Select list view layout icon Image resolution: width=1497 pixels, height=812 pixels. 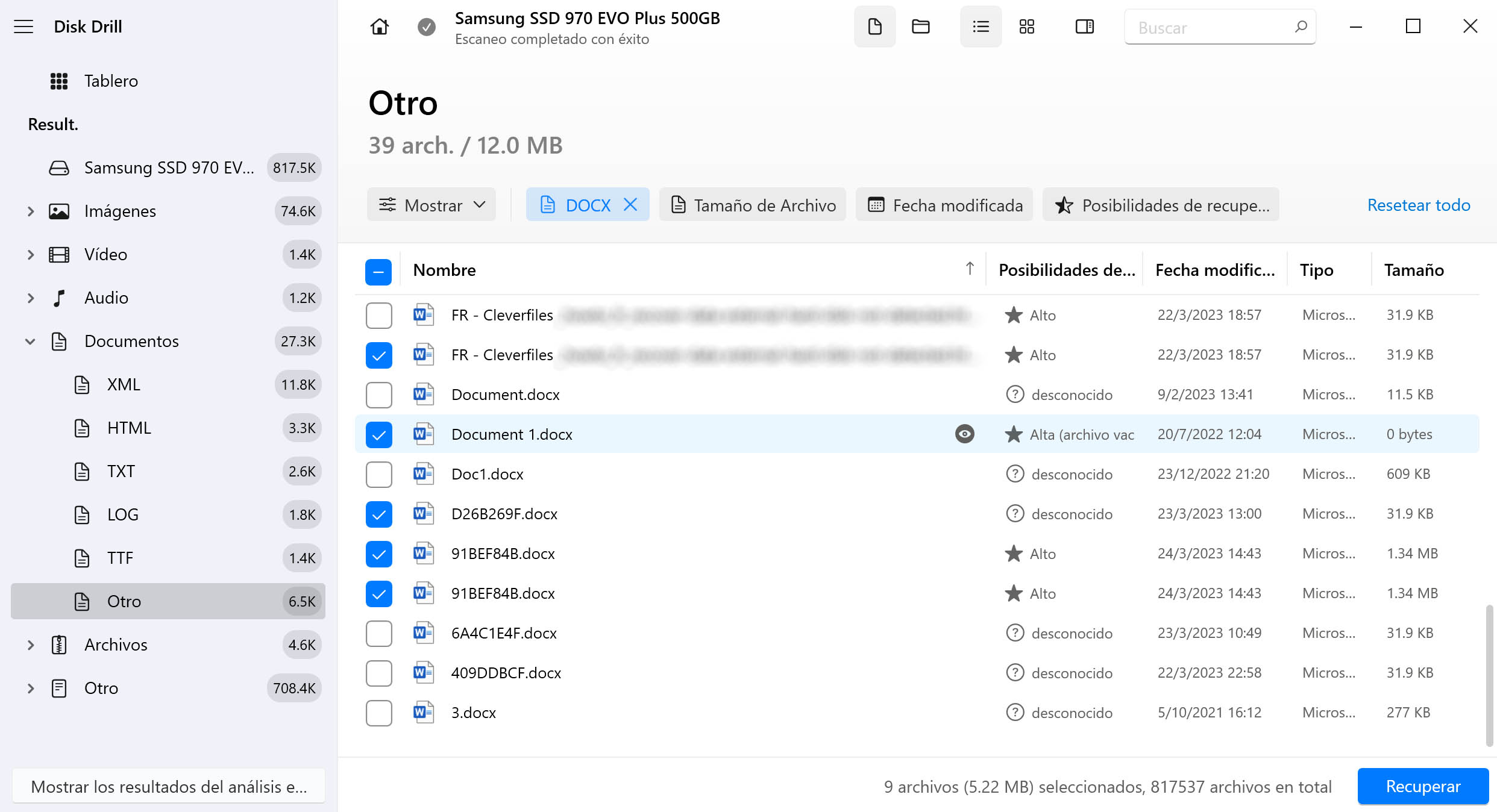pos(981,27)
